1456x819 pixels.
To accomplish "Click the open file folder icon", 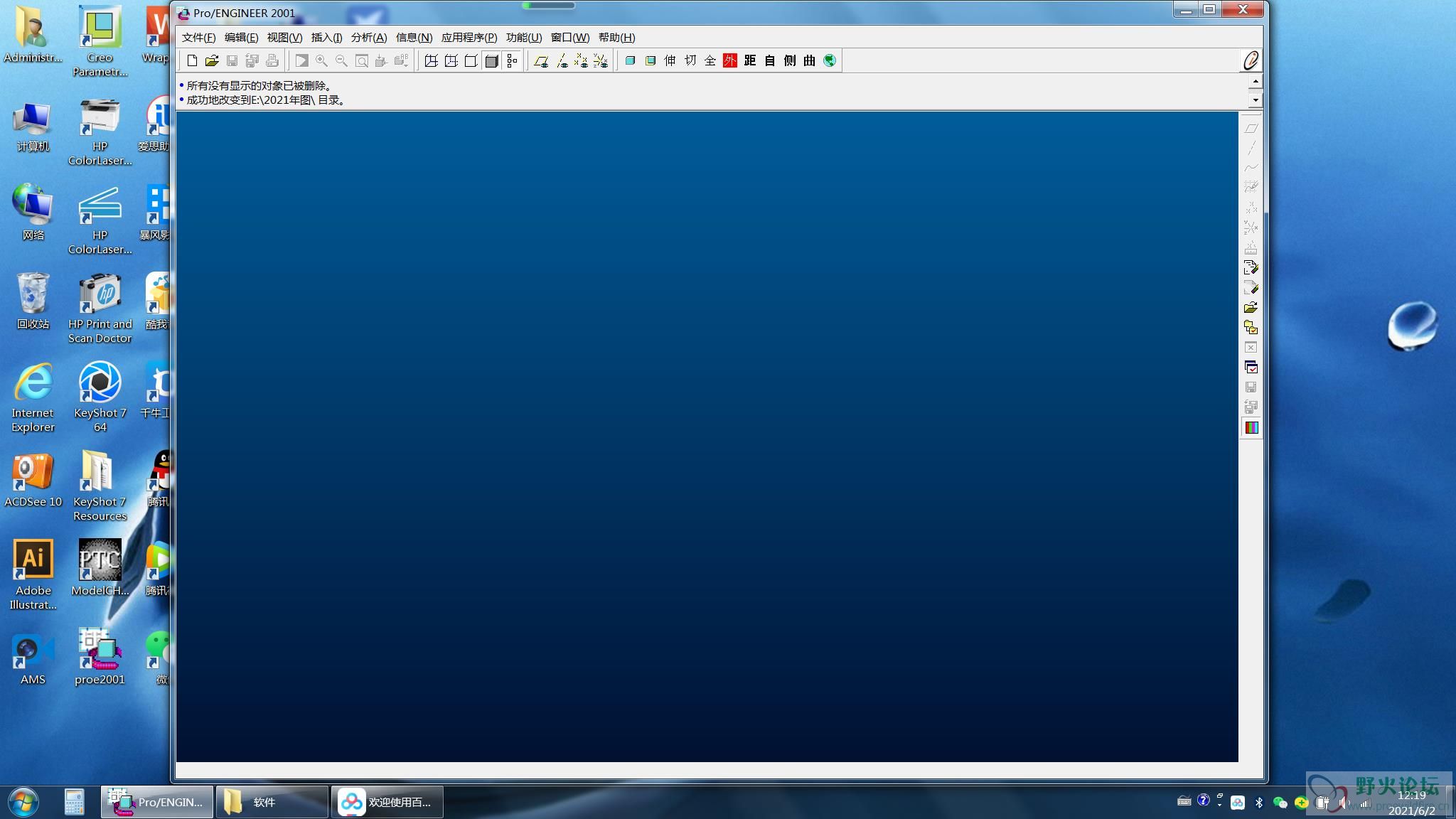I will point(212,61).
